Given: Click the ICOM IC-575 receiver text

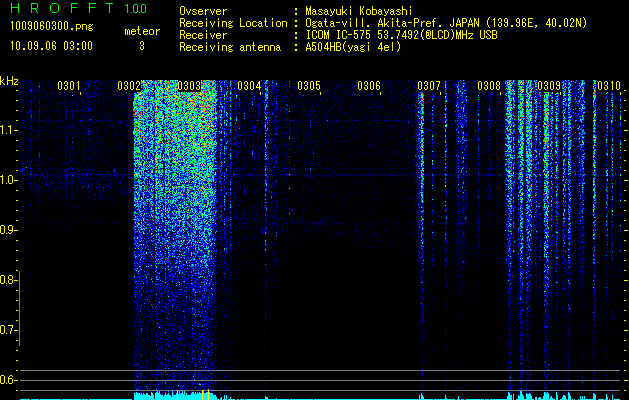Looking at the screenshot, I should tap(401, 35).
